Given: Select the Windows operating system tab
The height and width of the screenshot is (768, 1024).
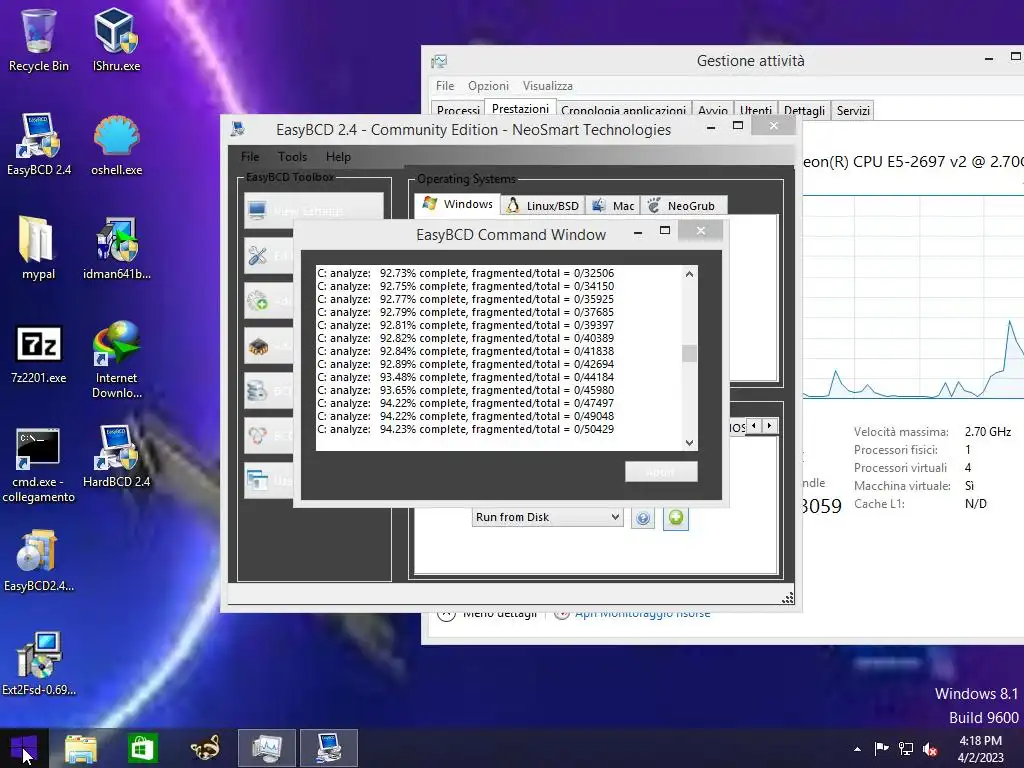Looking at the screenshot, I should pyautogui.click(x=458, y=204).
